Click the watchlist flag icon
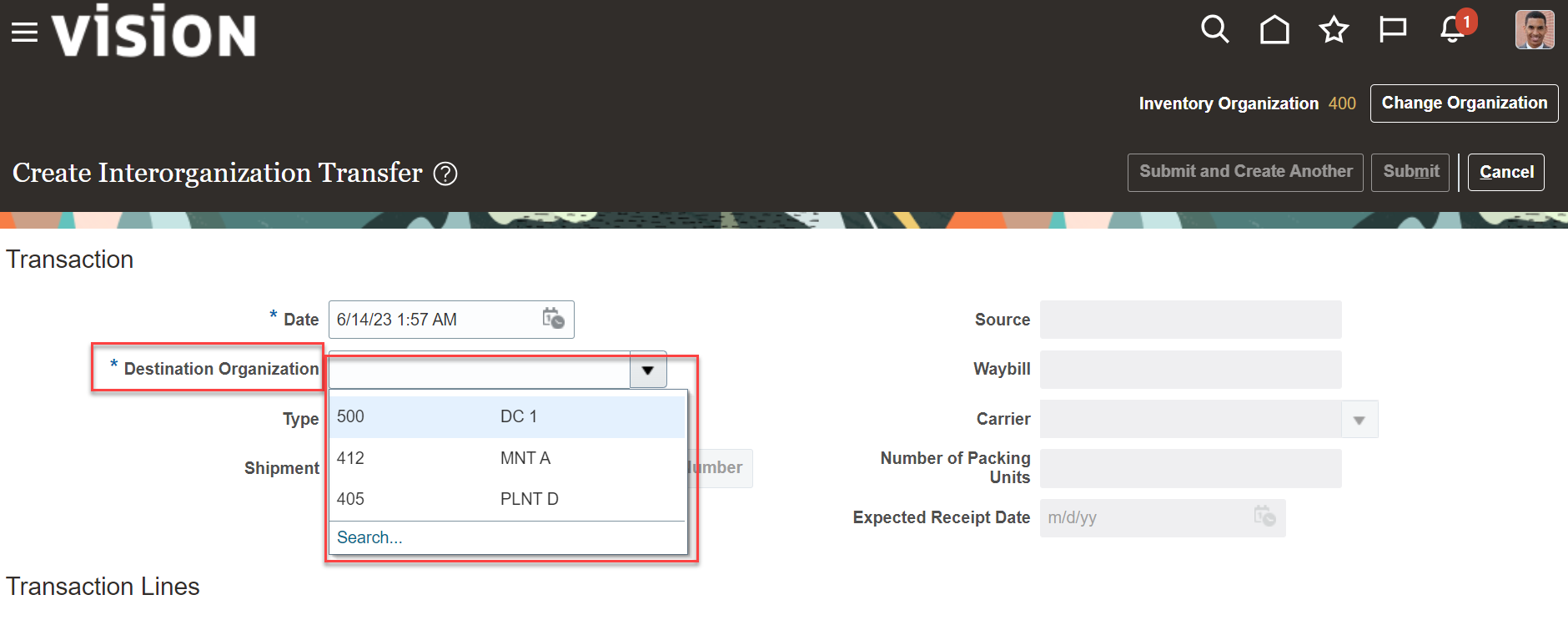This screenshot has height=620, width=1568. tap(1392, 28)
